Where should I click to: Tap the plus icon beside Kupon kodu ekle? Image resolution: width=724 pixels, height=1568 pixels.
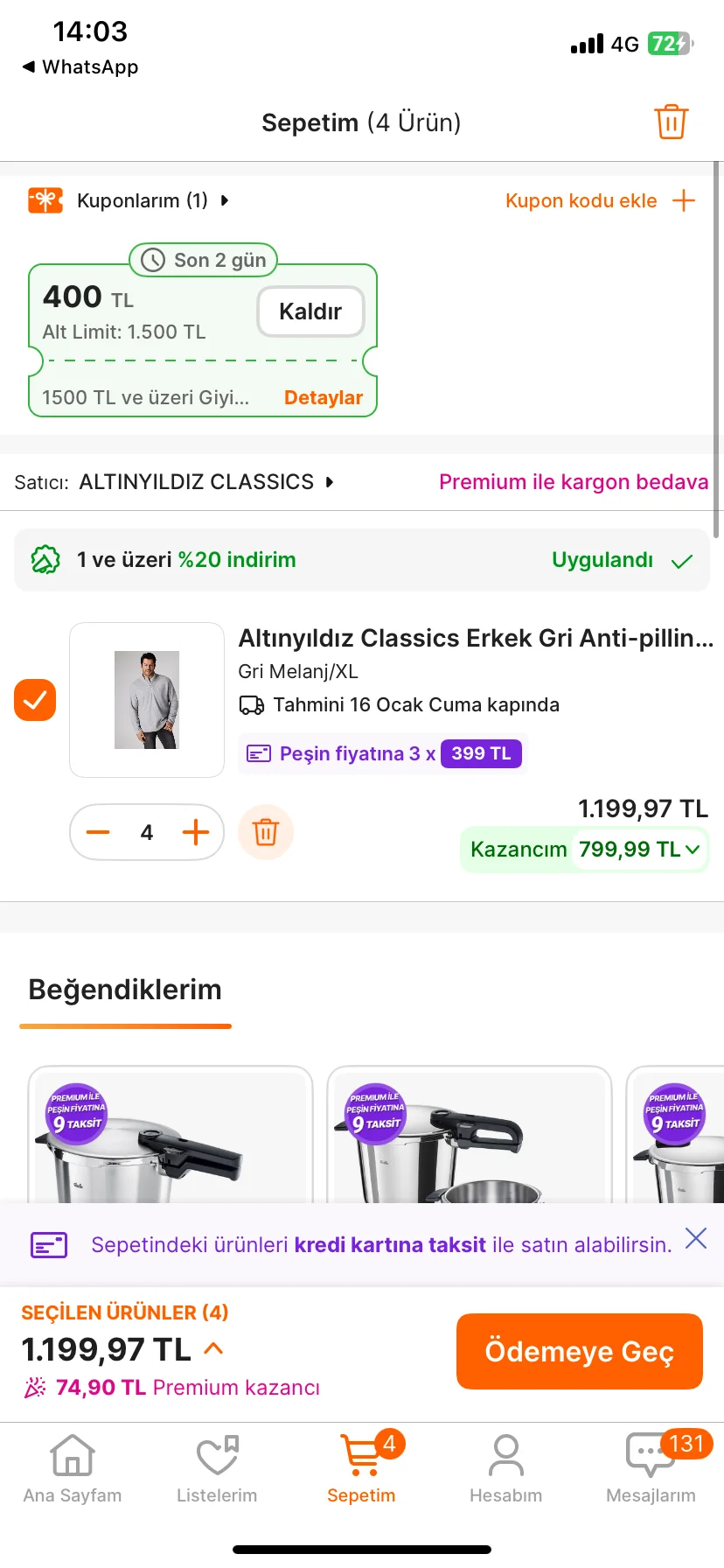click(684, 200)
